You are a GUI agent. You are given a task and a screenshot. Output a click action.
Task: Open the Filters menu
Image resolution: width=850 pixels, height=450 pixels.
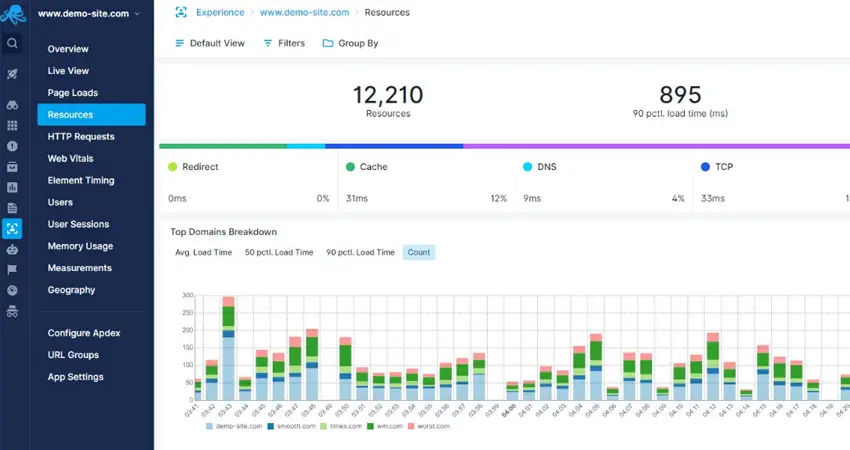coord(284,43)
